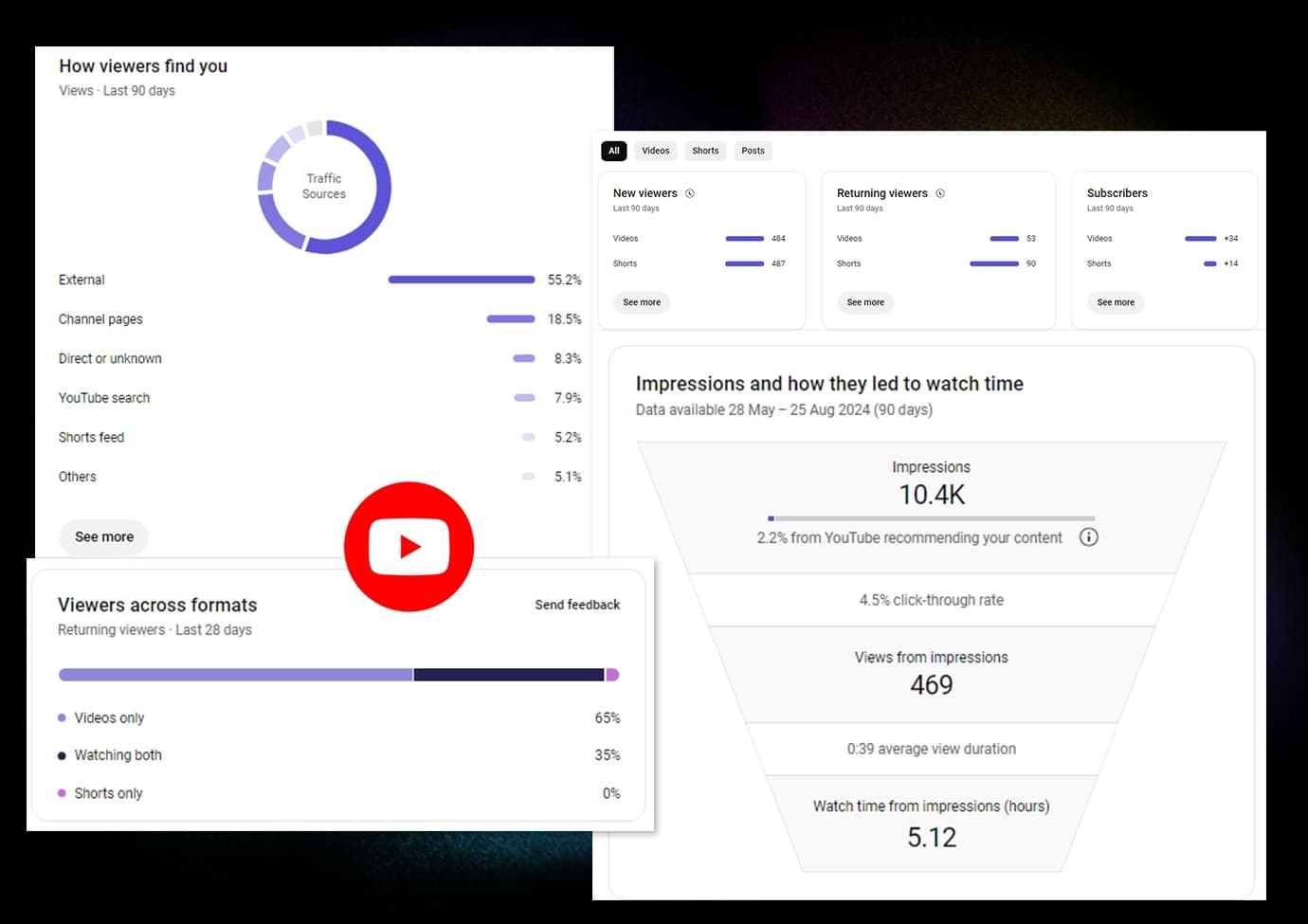Click the pink Shorts only legend dot

point(62,793)
